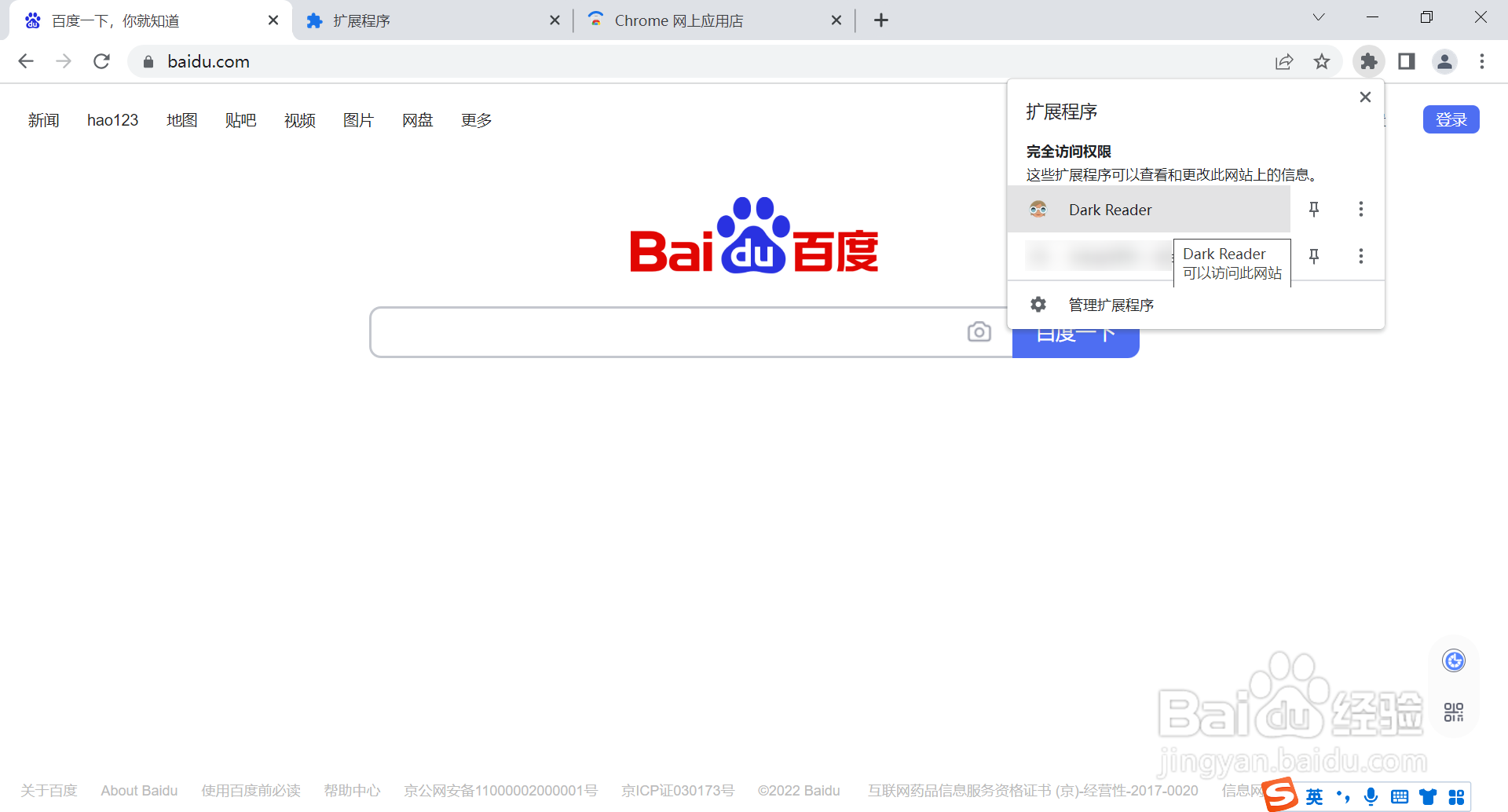Expand 更多 more products
The image size is (1508, 812).
(477, 120)
